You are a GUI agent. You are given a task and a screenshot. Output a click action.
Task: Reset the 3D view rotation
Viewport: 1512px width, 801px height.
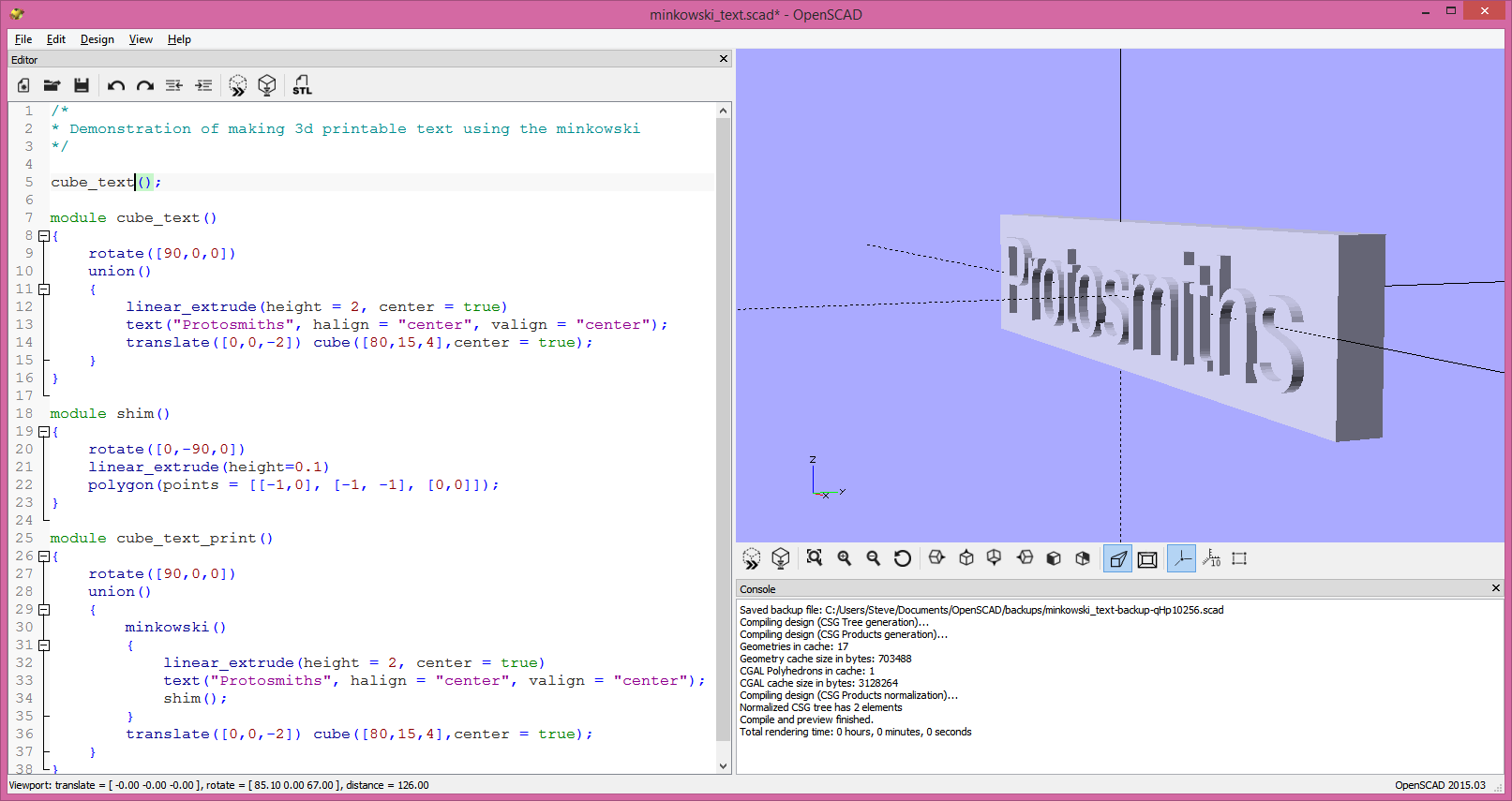(x=903, y=558)
